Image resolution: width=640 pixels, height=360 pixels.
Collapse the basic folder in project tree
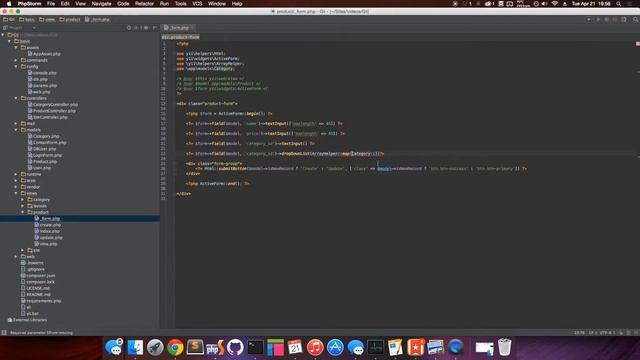[x=9, y=41]
